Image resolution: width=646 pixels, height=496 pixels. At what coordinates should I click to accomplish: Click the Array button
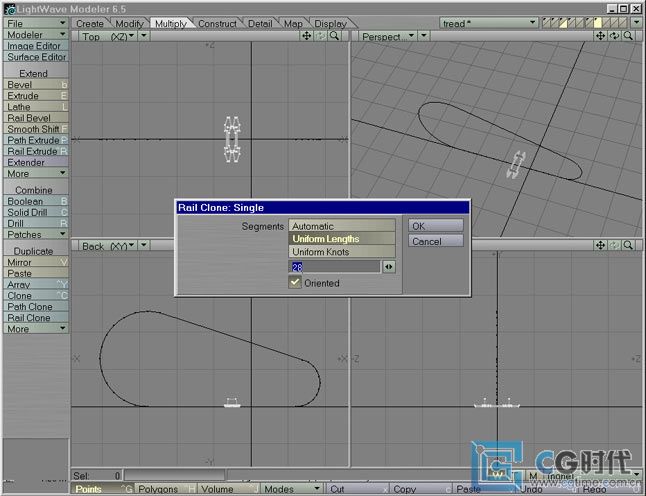[36, 284]
